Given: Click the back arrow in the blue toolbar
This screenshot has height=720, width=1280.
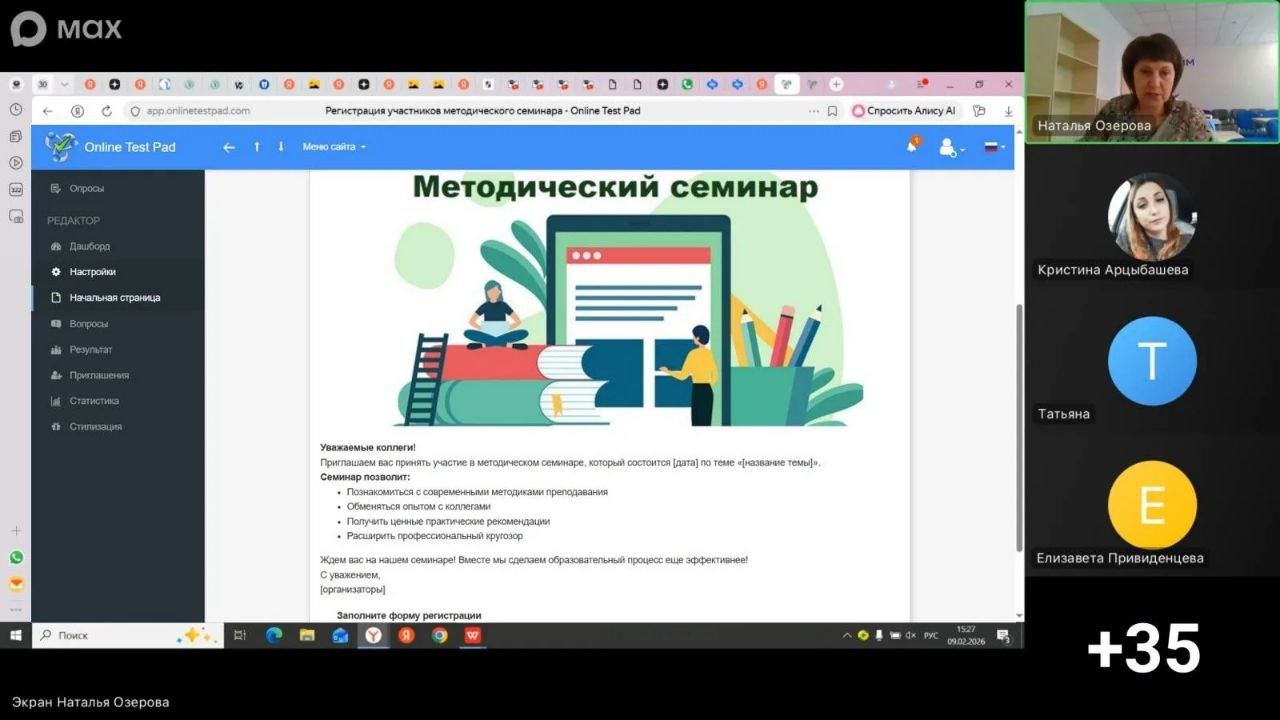Looking at the screenshot, I should [x=229, y=147].
